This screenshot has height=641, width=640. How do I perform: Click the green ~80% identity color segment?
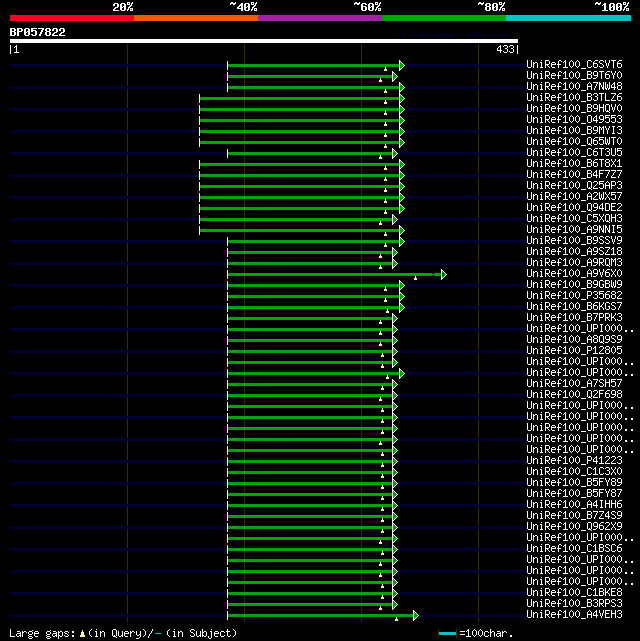coord(444,18)
